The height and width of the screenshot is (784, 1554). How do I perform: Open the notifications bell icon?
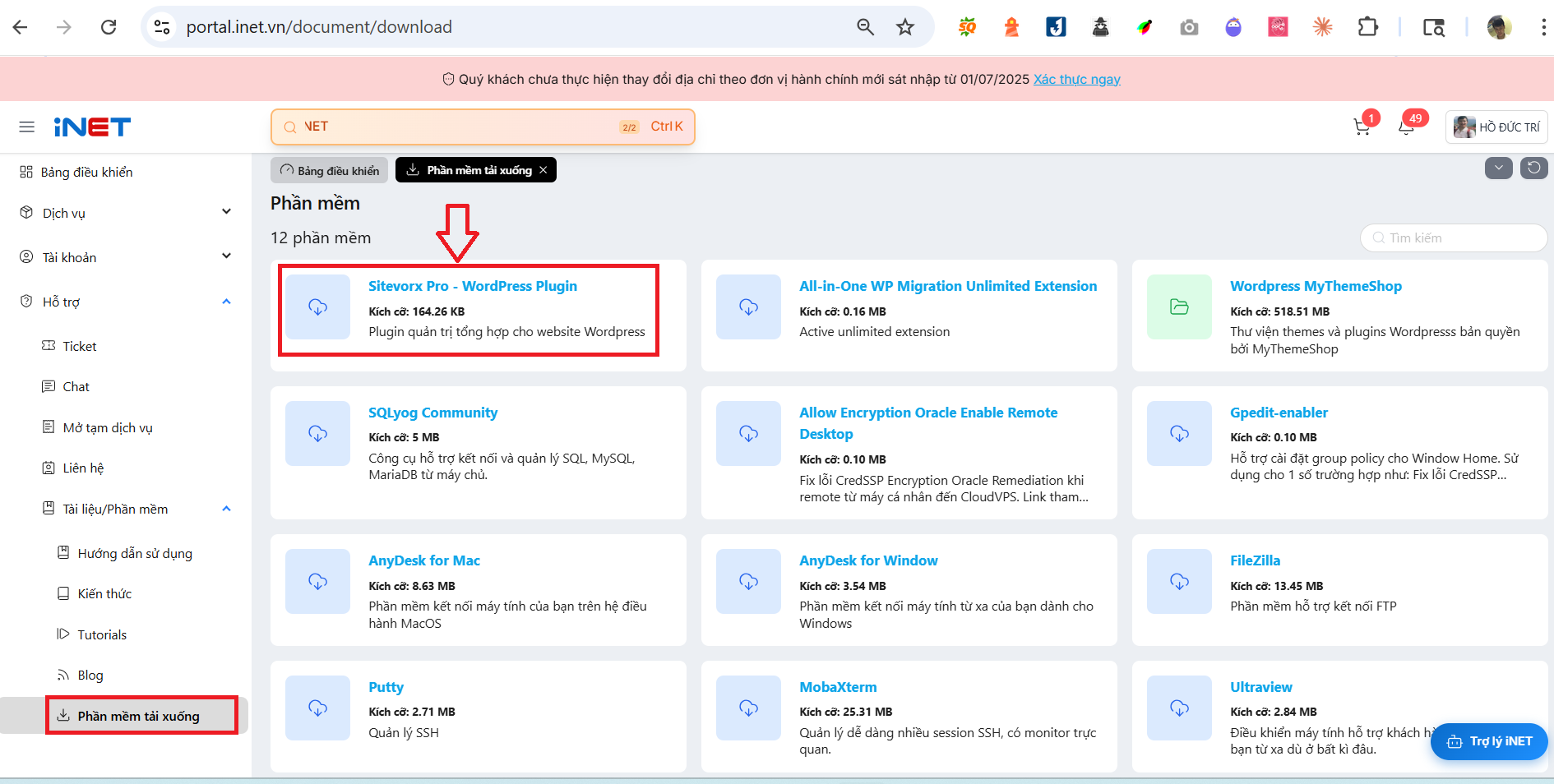pyautogui.click(x=1406, y=127)
